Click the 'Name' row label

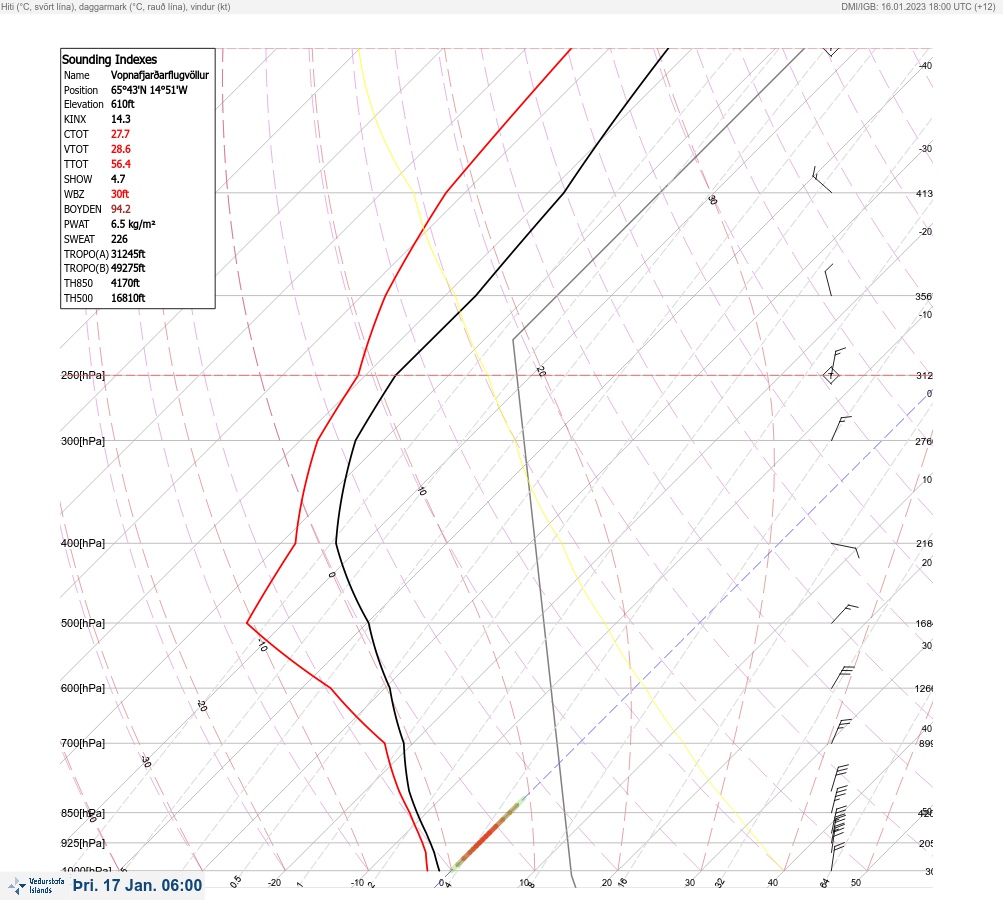click(x=76, y=75)
